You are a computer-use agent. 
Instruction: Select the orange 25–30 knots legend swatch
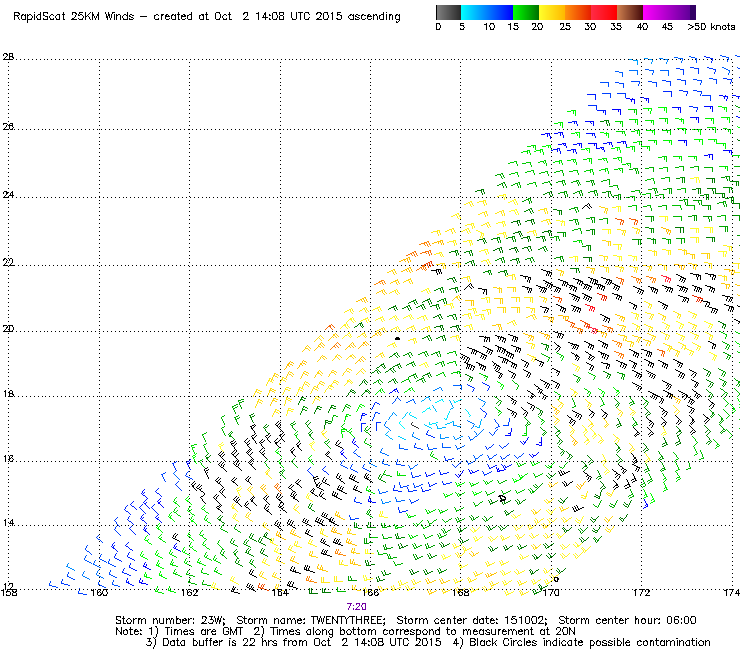(x=578, y=12)
